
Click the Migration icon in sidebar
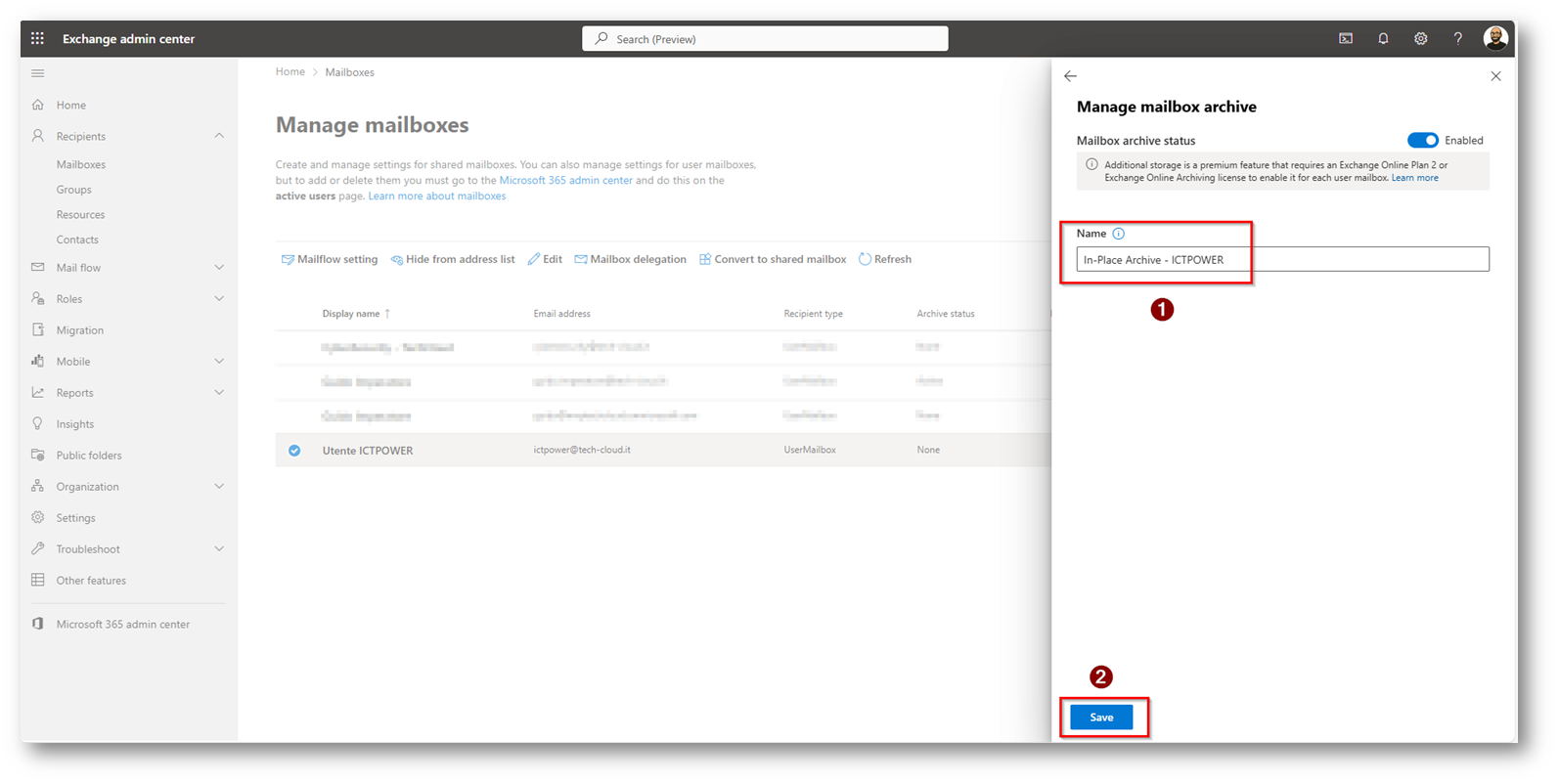38,329
